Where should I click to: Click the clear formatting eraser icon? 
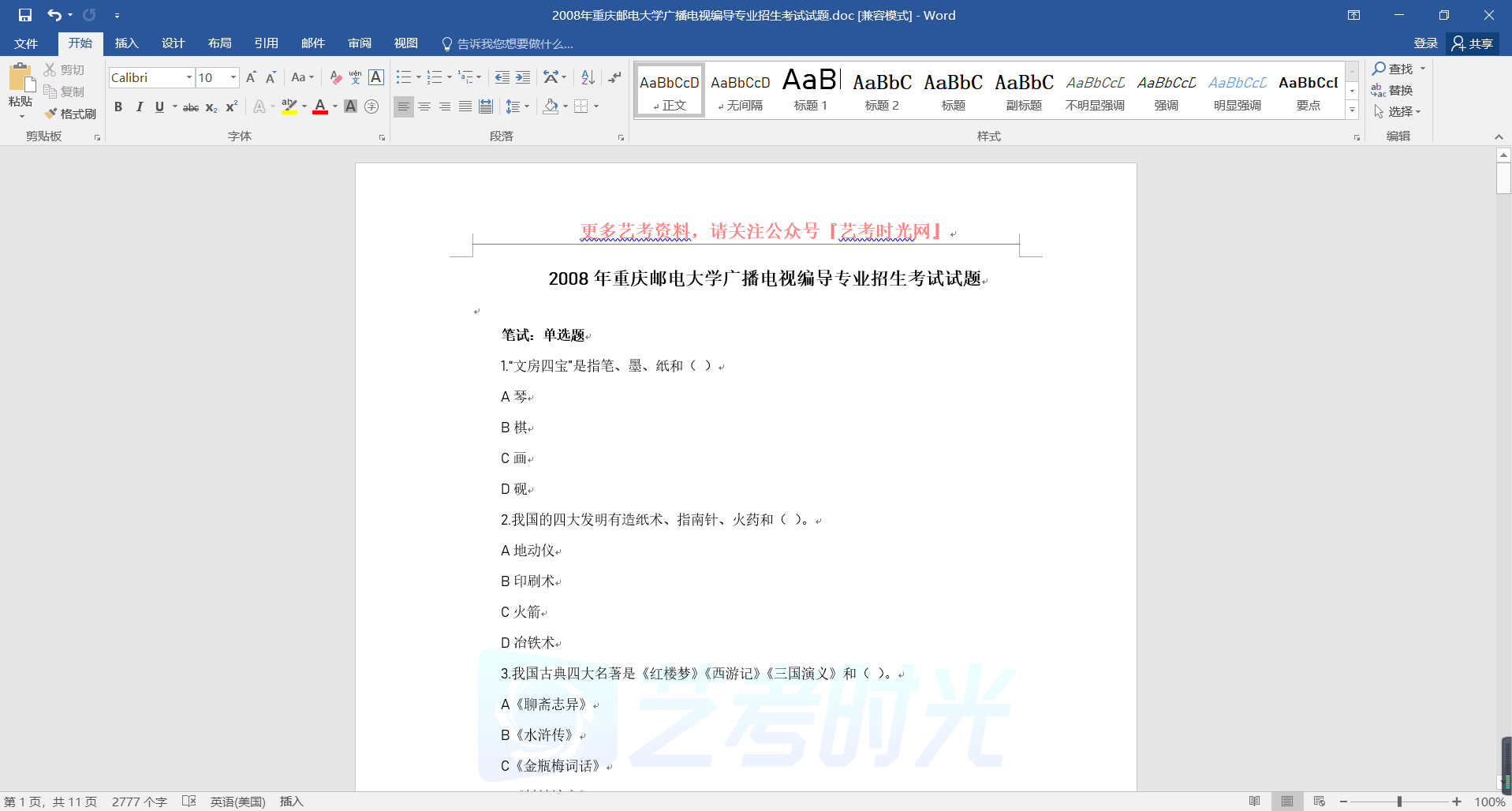point(335,77)
